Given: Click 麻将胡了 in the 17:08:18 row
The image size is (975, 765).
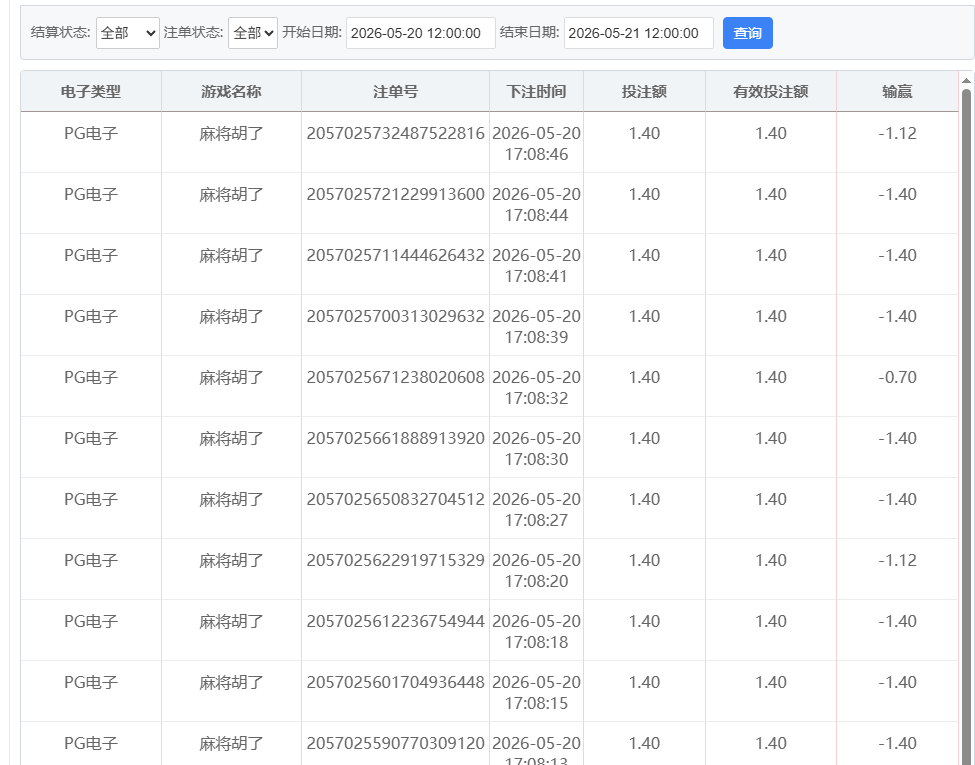Looking at the screenshot, I should tap(231, 621).
